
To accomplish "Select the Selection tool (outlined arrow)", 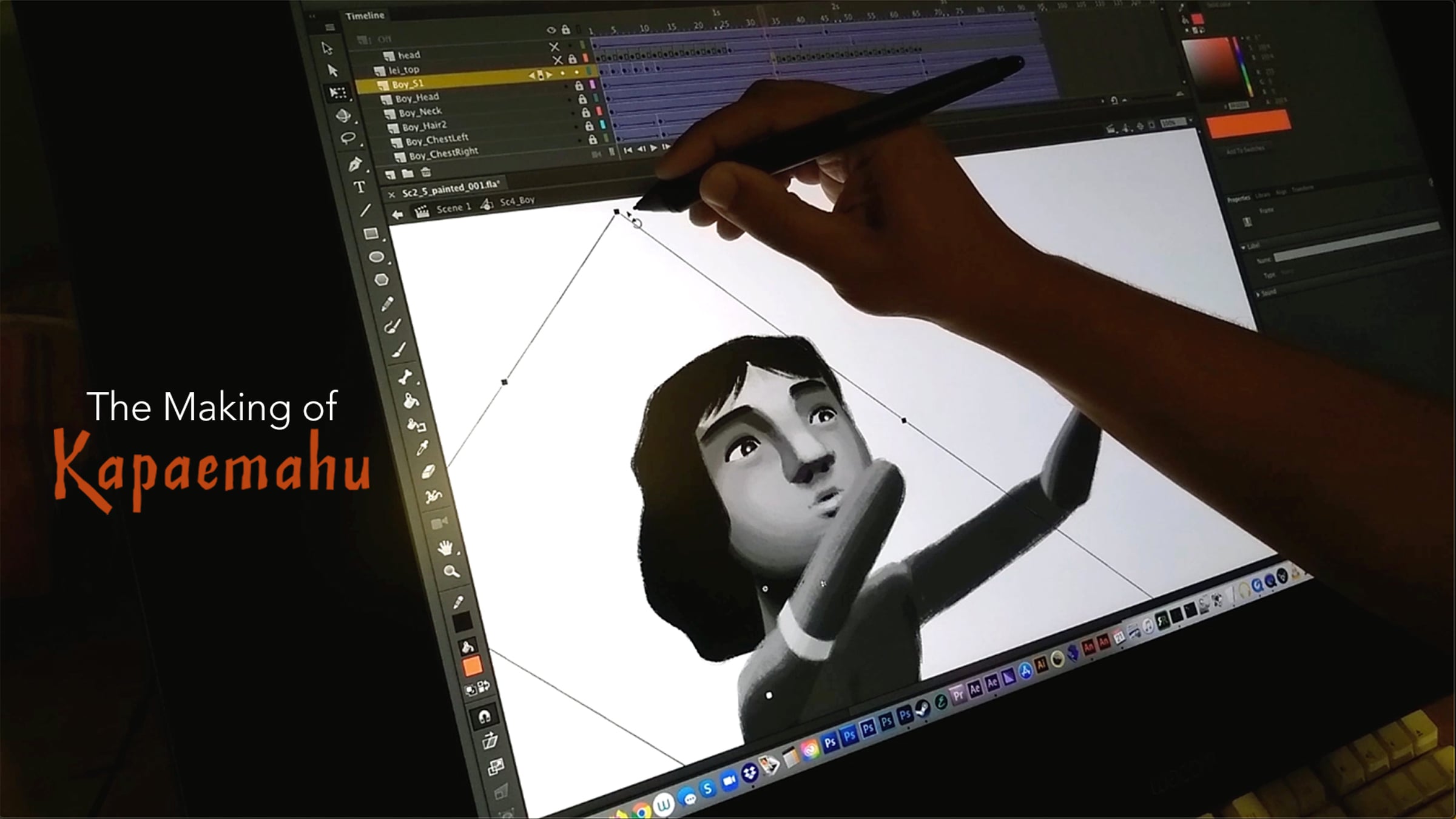I will (327, 48).
